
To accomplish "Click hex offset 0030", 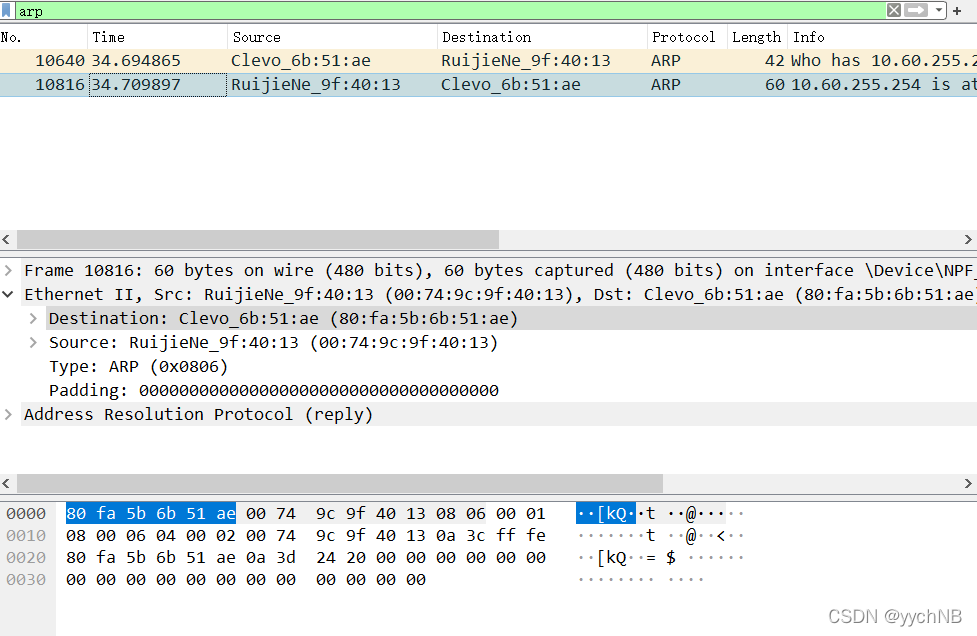I will [26, 579].
